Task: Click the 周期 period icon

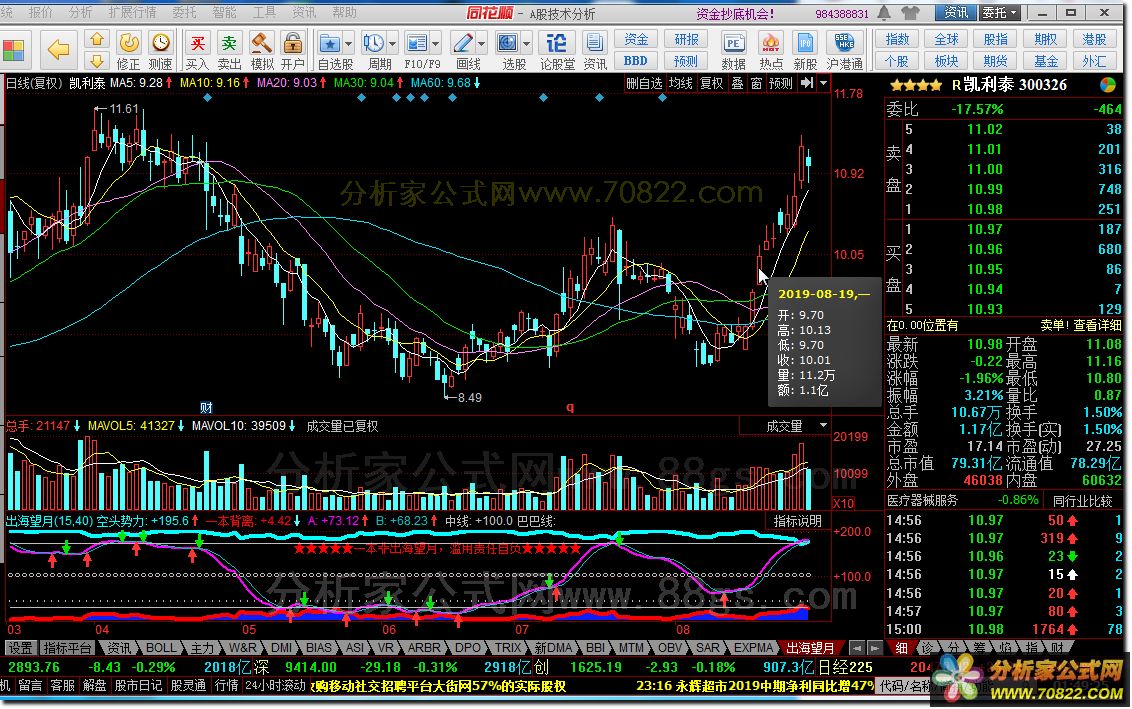Action: pyautogui.click(x=373, y=43)
